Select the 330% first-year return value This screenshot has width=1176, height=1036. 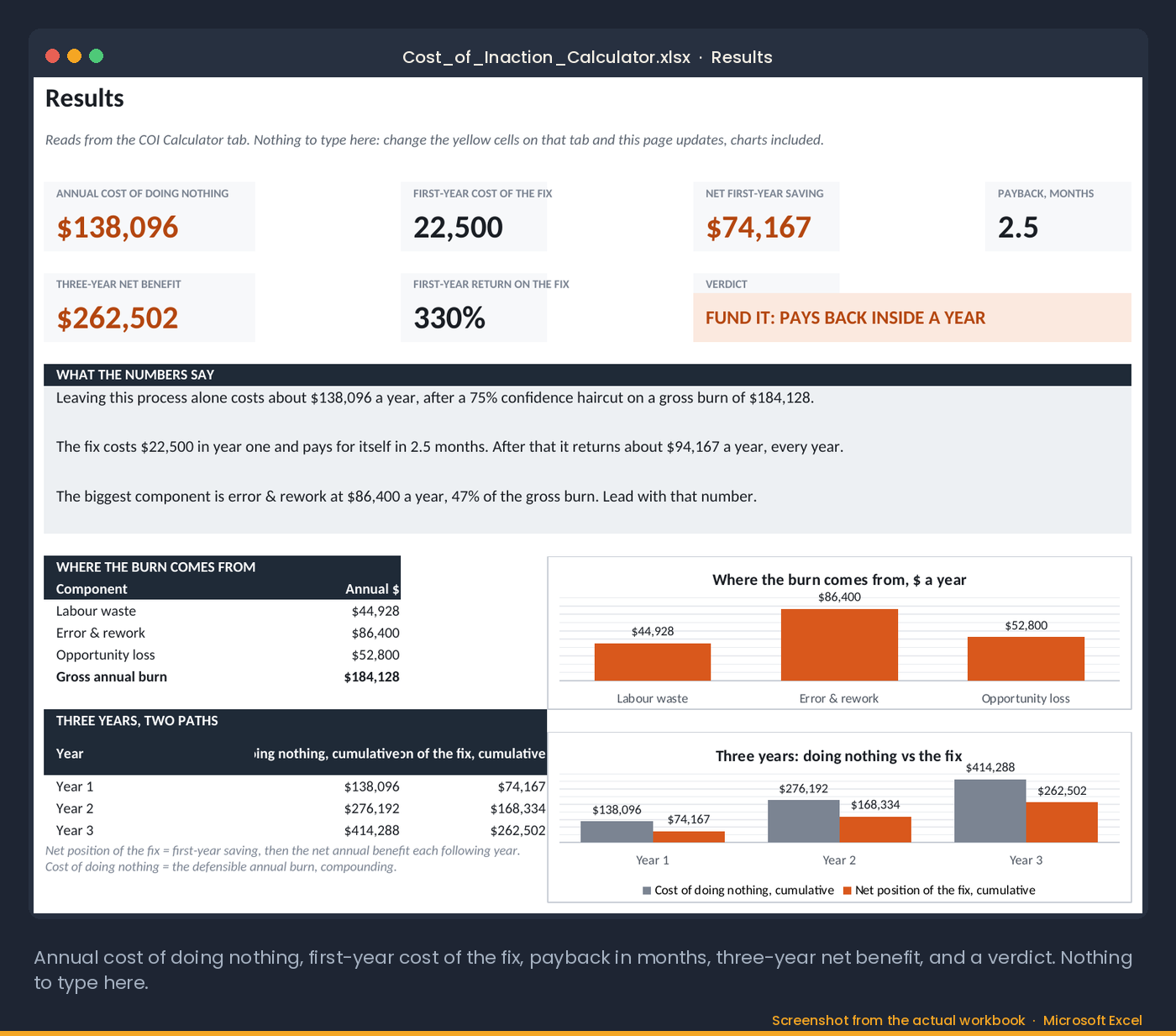[x=449, y=318]
